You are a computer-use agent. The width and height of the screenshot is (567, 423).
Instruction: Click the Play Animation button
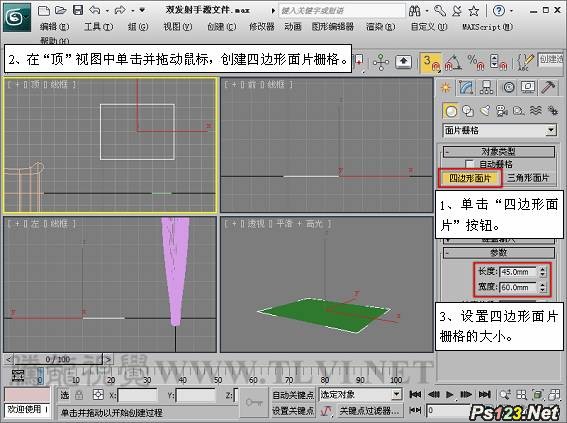(449, 394)
